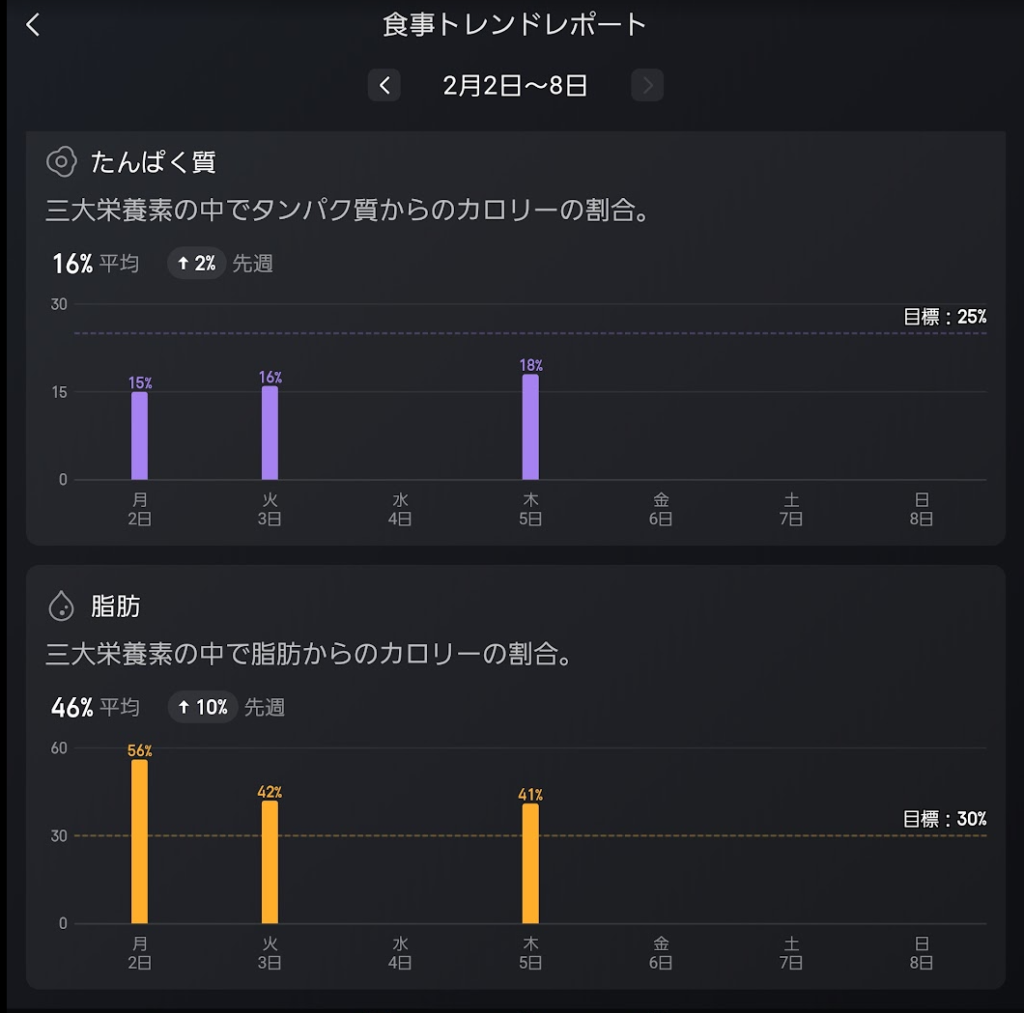This screenshot has width=1024, height=1013.
Task: Tap the back arrow at top left
Action: click(33, 25)
